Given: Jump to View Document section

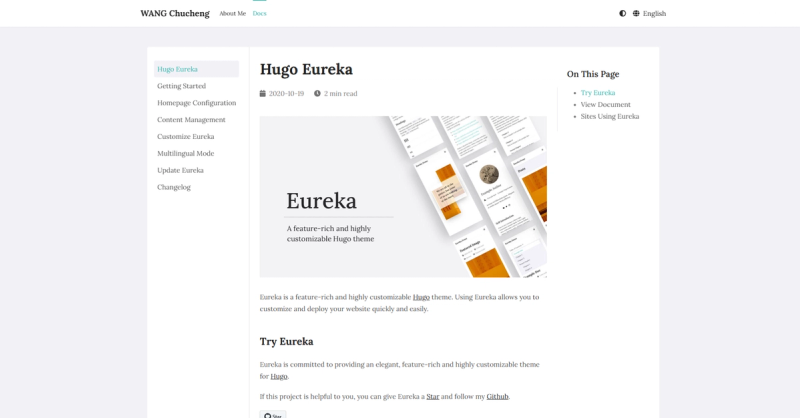Looking at the screenshot, I should [x=606, y=104].
